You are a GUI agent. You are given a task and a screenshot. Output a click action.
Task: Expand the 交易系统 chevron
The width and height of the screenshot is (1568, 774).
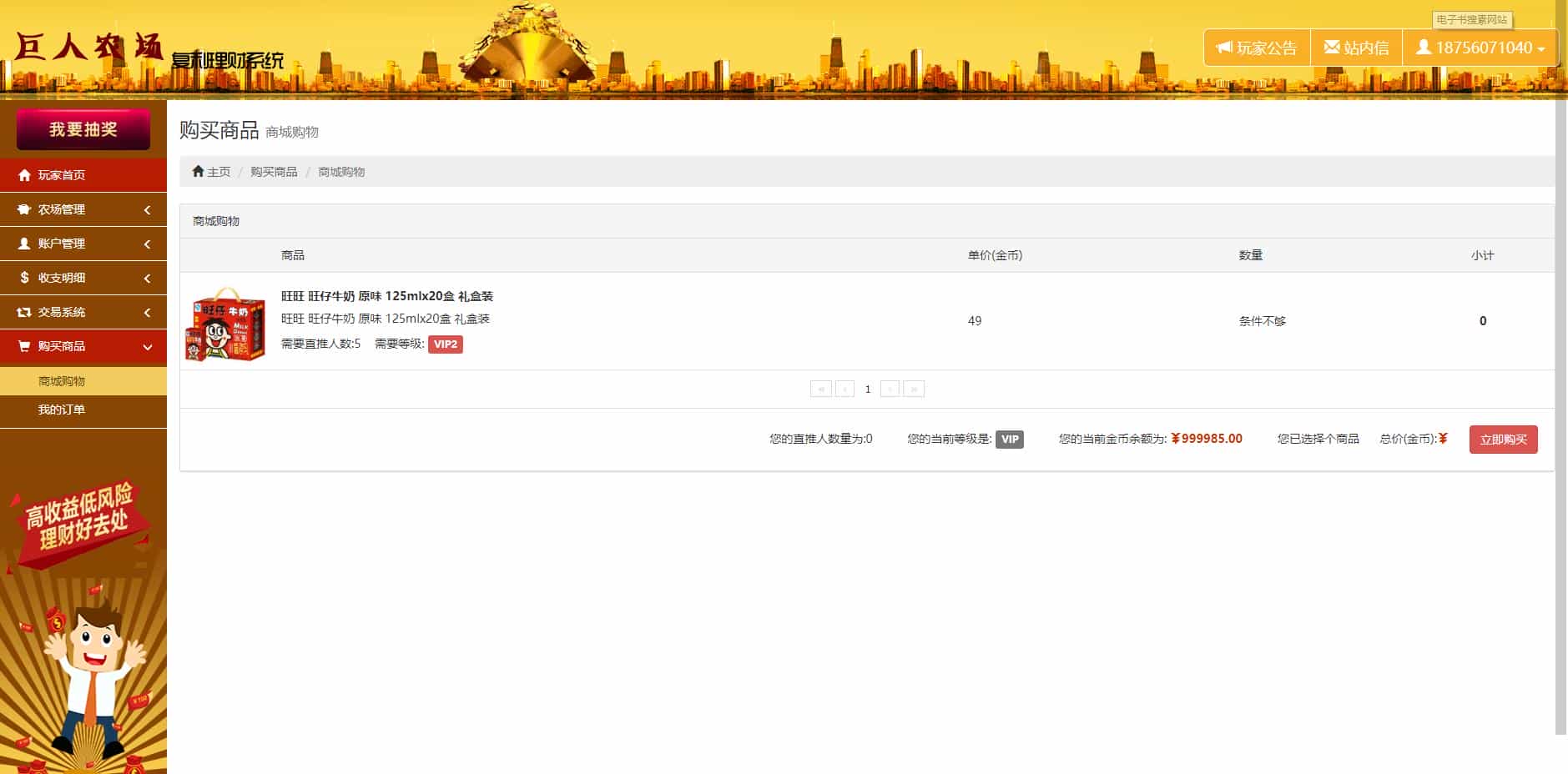click(x=148, y=313)
